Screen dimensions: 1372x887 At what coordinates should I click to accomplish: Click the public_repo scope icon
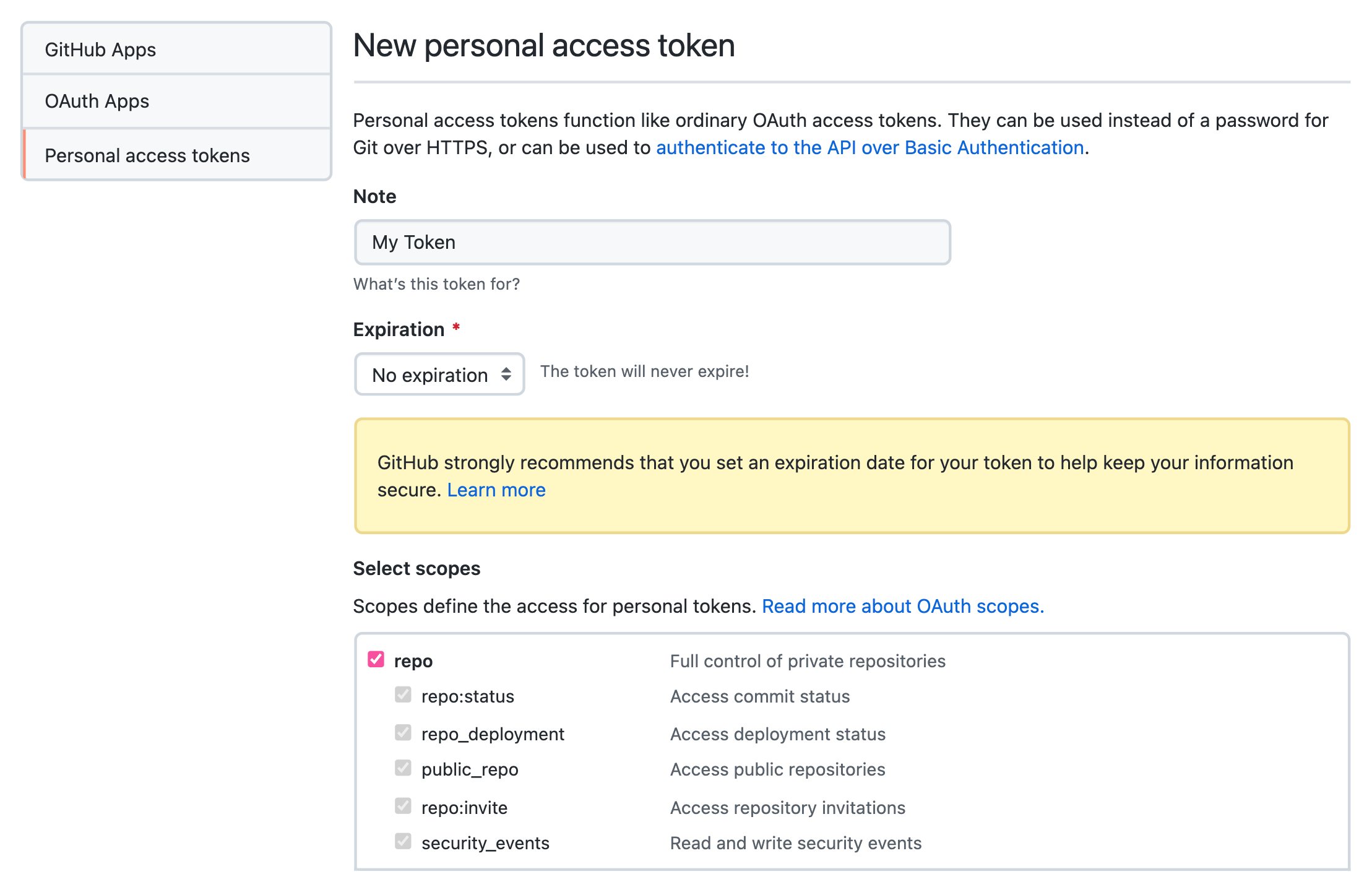(400, 769)
